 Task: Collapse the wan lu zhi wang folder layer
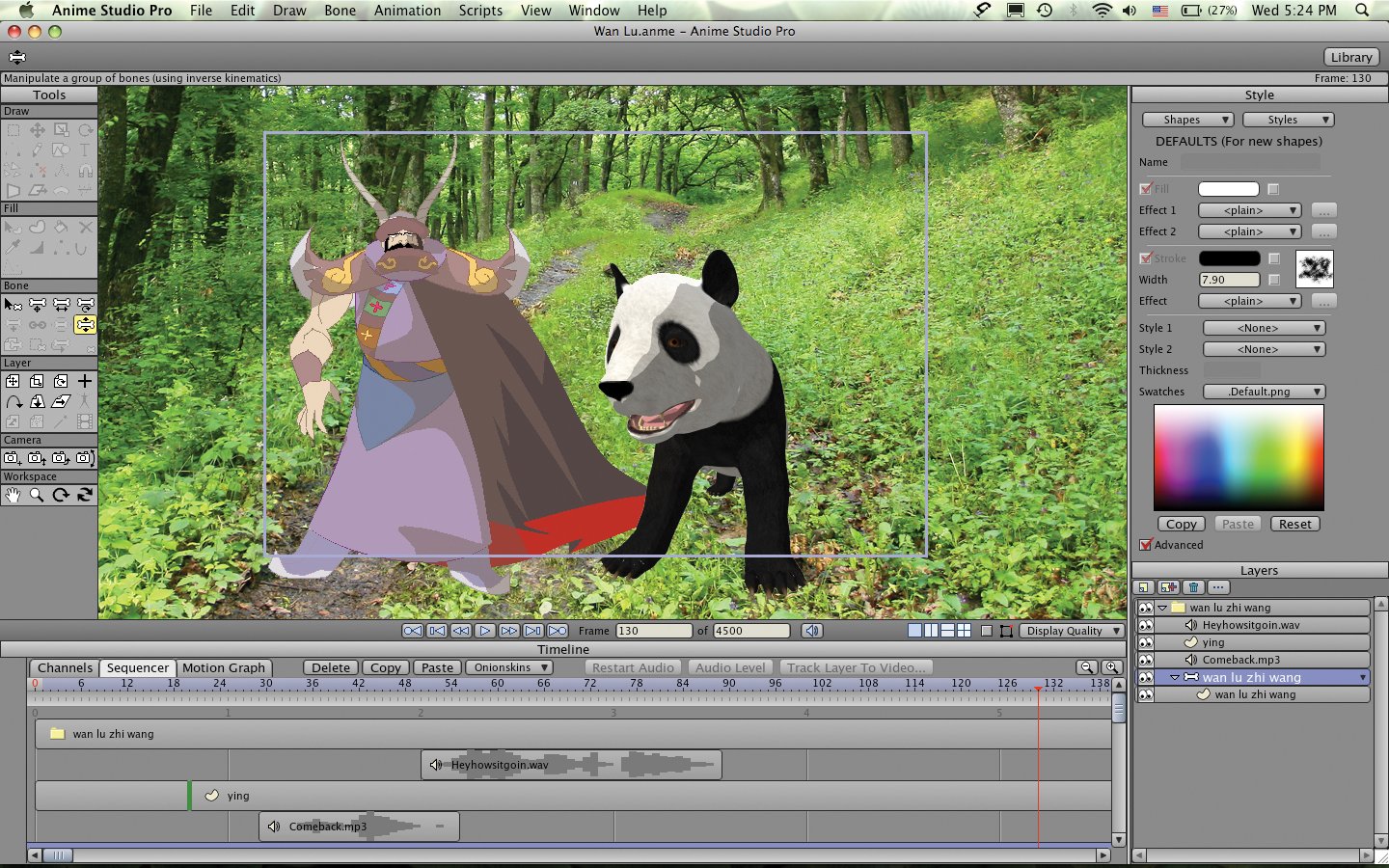click(1163, 608)
